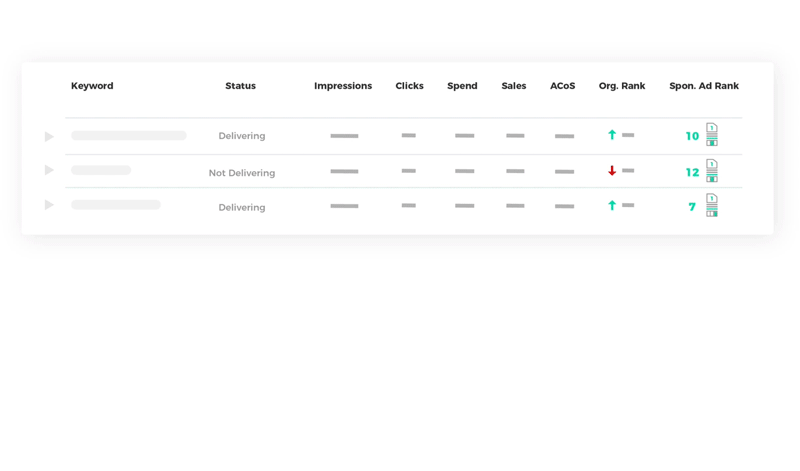Screen dimensions: 800x471
Task: Sort by the Org. Rank column header
Action: point(622,86)
